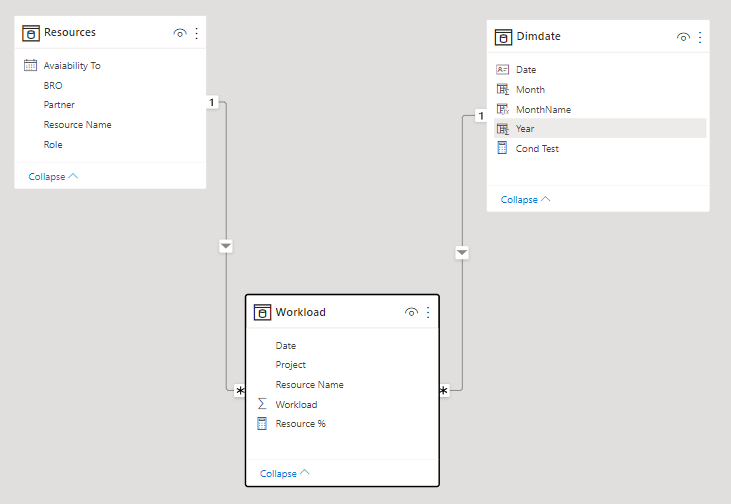Click sigma icon beside Workload field
This screenshot has height=504, width=731.
click(262, 404)
